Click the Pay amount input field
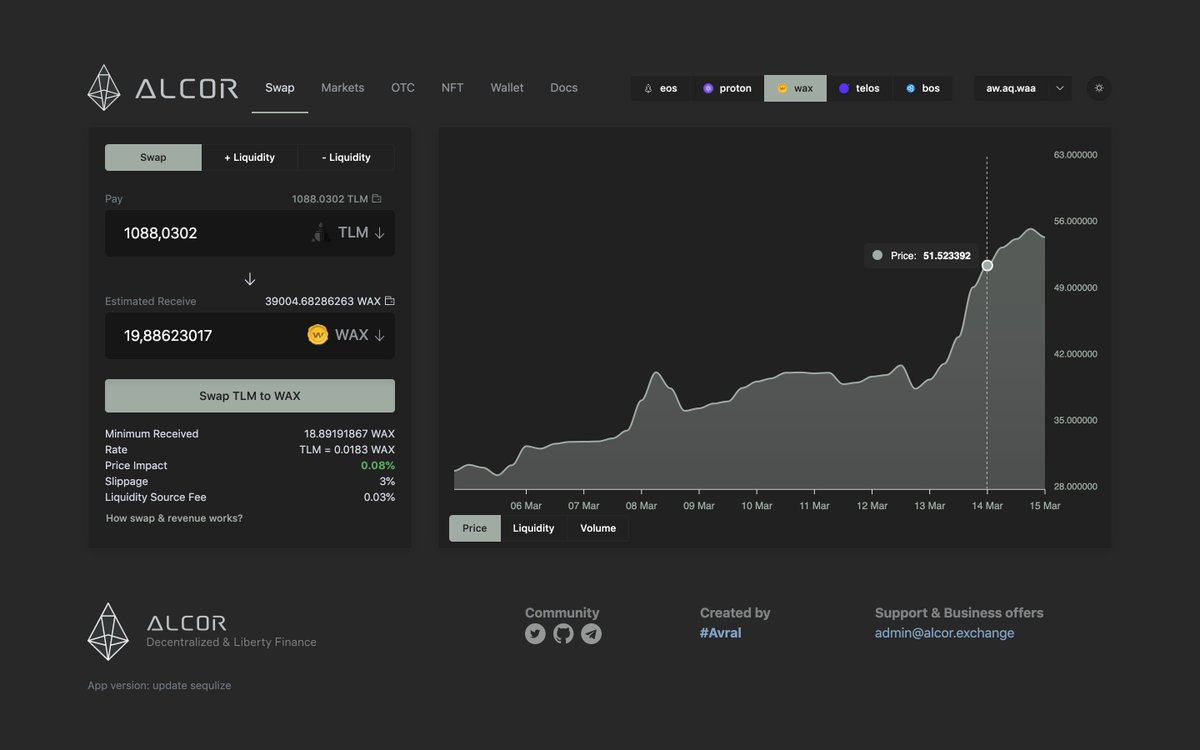Viewport: 1200px width, 750px height. coord(200,232)
